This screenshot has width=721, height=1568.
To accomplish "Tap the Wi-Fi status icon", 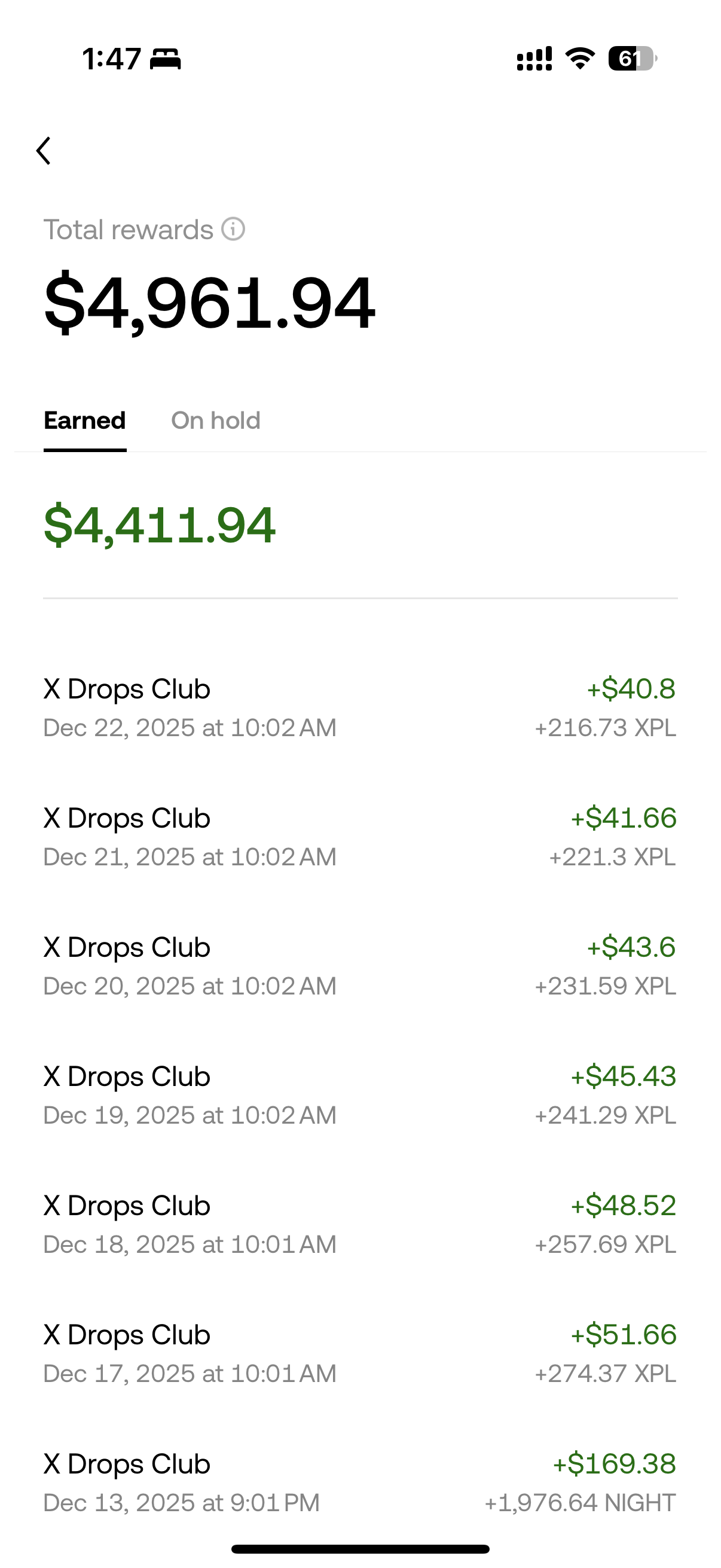I will [x=580, y=59].
